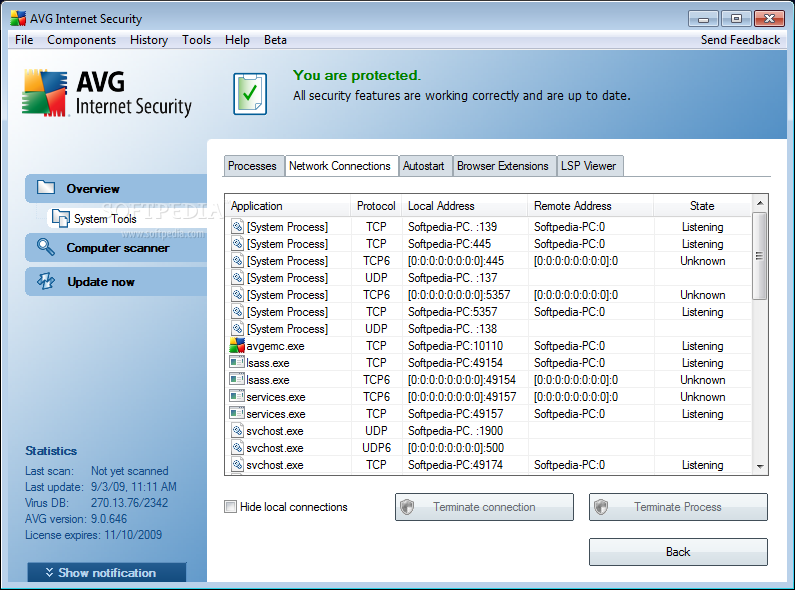This screenshot has height=590, width=795.
Task: Open the Overview section
Action: coord(116,188)
